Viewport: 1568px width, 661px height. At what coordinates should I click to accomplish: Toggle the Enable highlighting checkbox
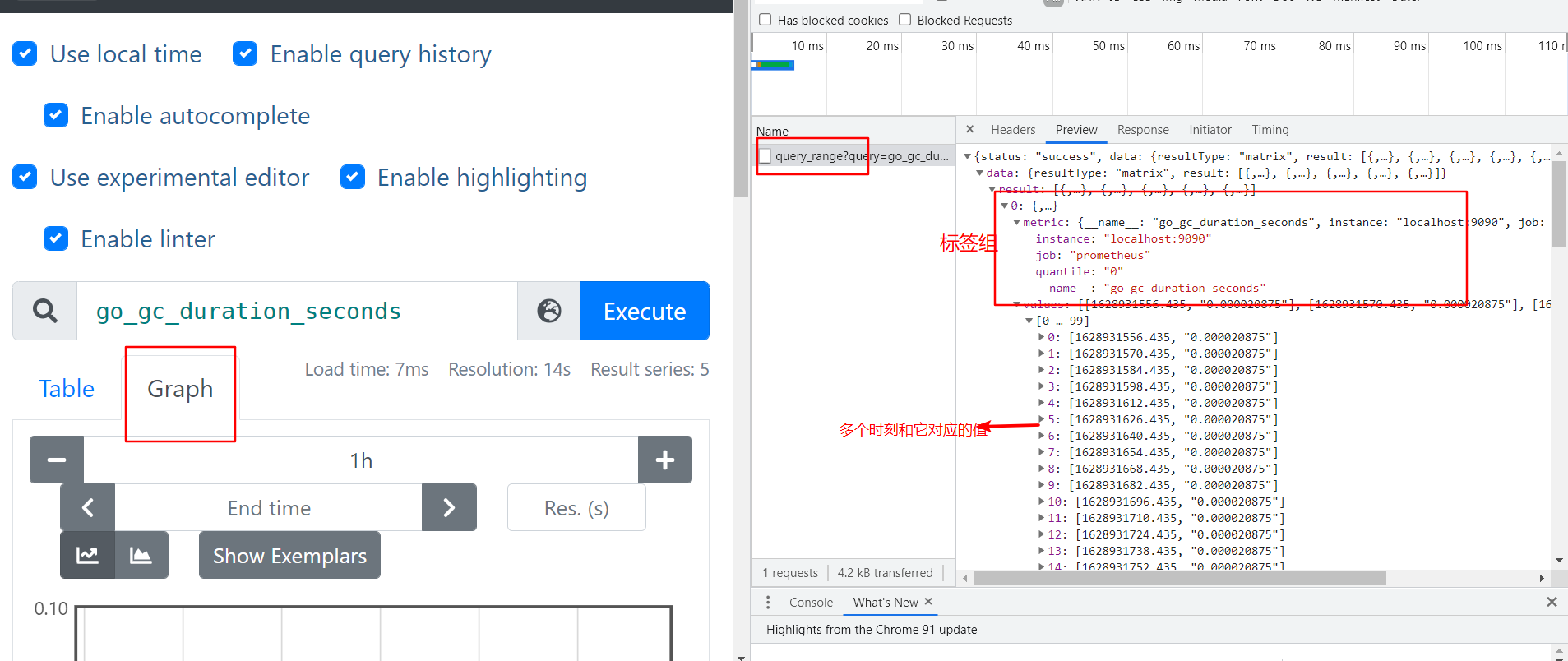[x=352, y=178]
